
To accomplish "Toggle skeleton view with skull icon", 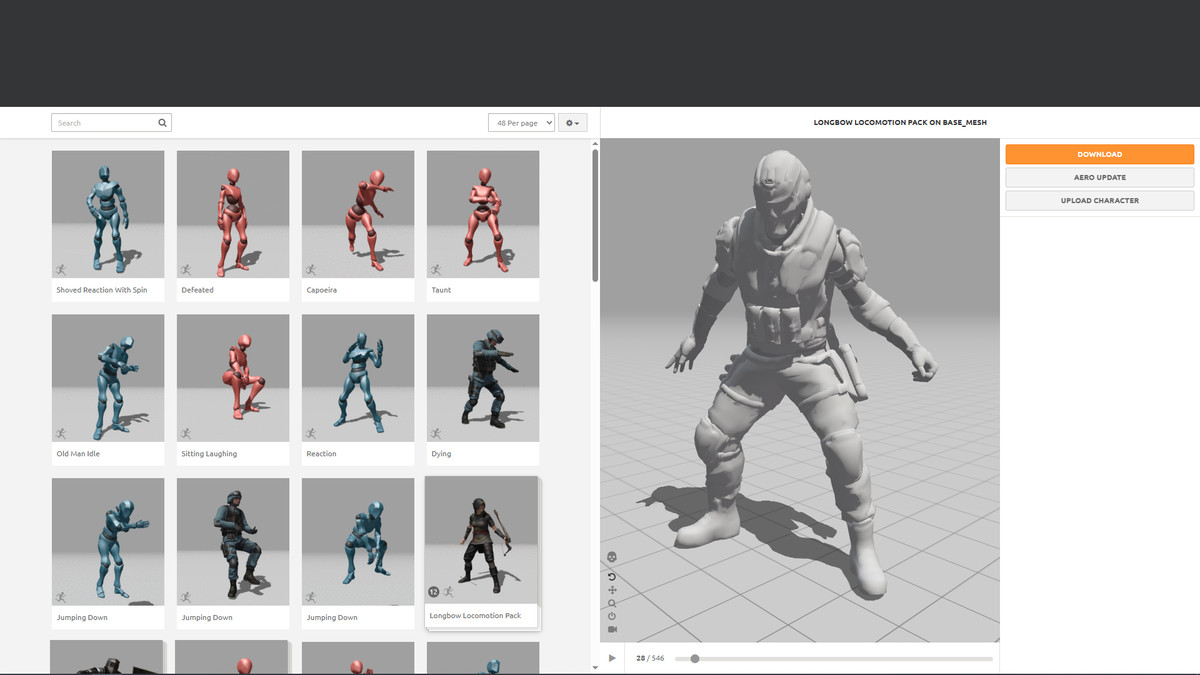I will [x=612, y=557].
